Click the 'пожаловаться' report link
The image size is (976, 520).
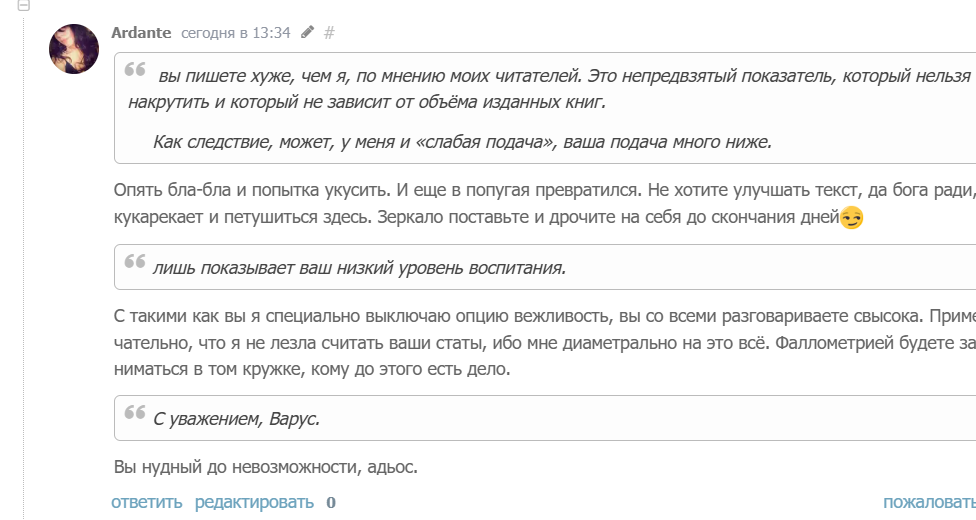[x=929, y=502]
